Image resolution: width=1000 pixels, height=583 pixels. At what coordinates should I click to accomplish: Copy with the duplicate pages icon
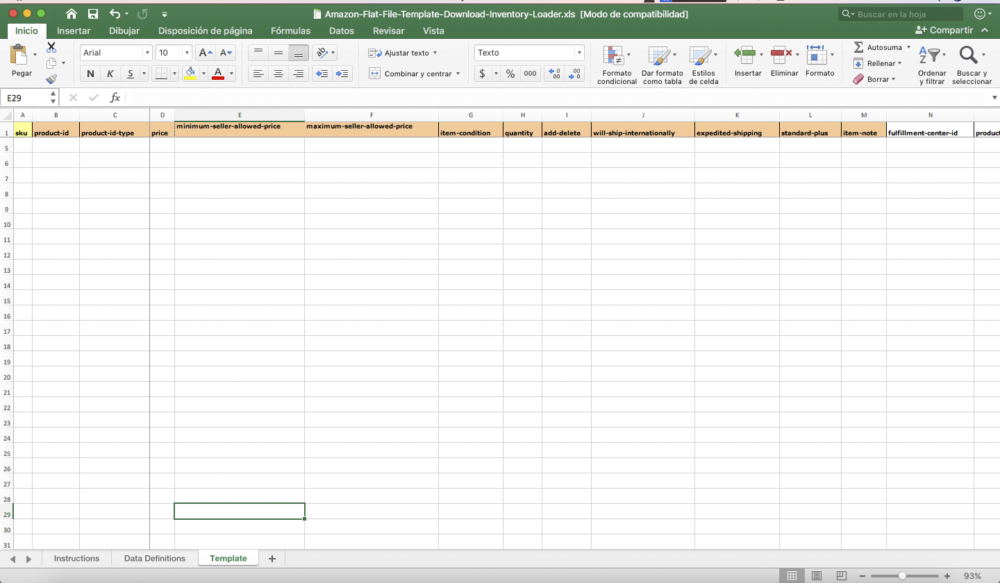(x=52, y=63)
